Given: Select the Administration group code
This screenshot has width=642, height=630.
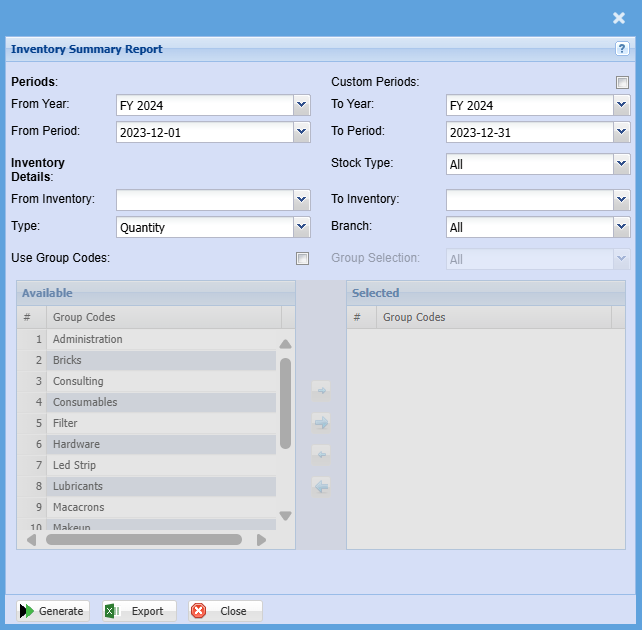Looking at the screenshot, I should click(147, 339).
